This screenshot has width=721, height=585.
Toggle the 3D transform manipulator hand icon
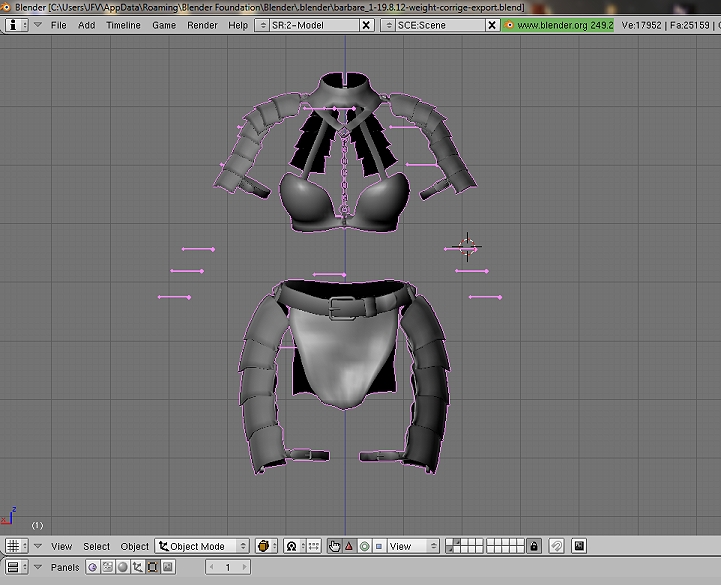coord(334,546)
